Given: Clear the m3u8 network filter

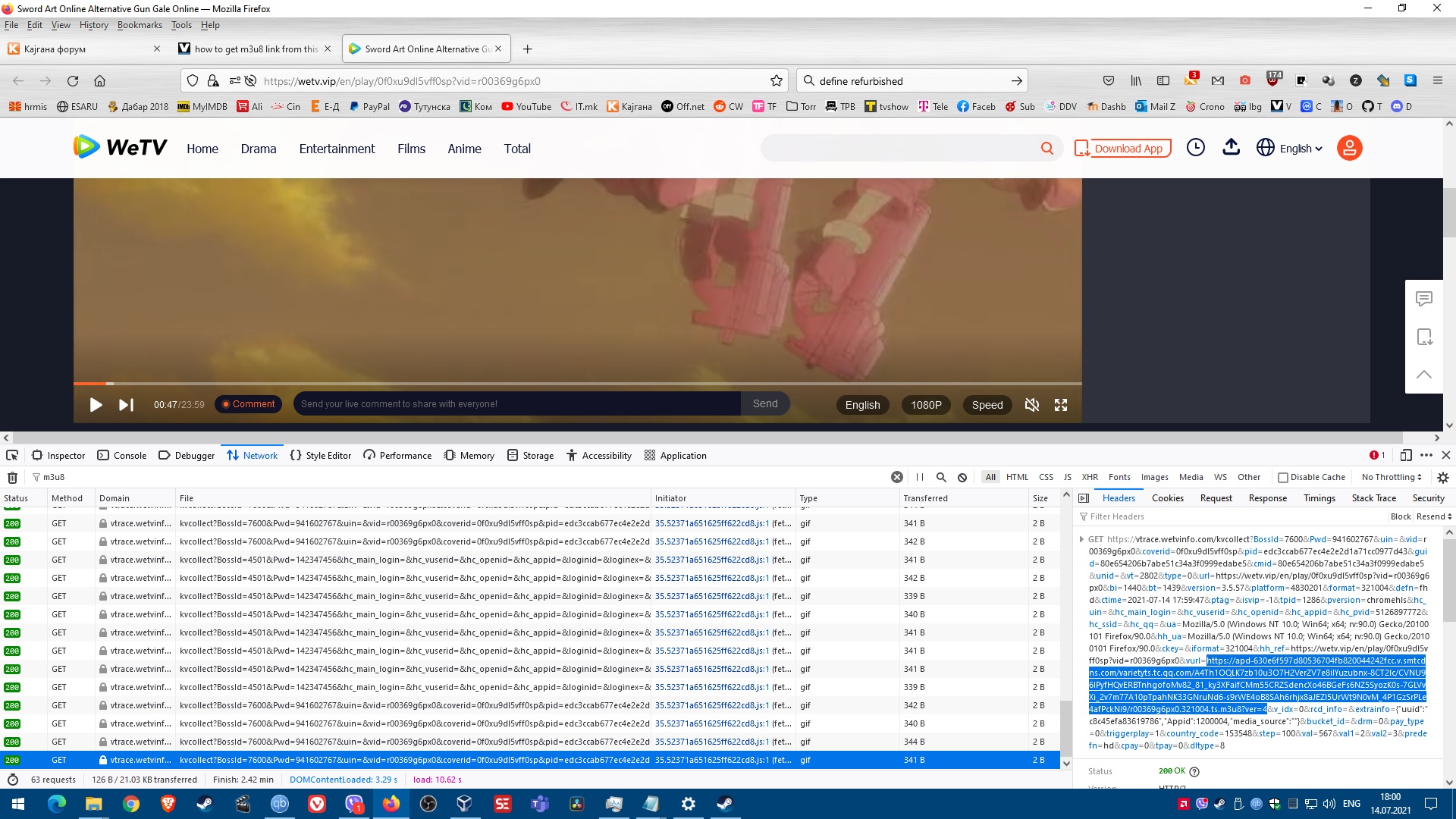Looking at the screenshot, I should click(896, 477).
